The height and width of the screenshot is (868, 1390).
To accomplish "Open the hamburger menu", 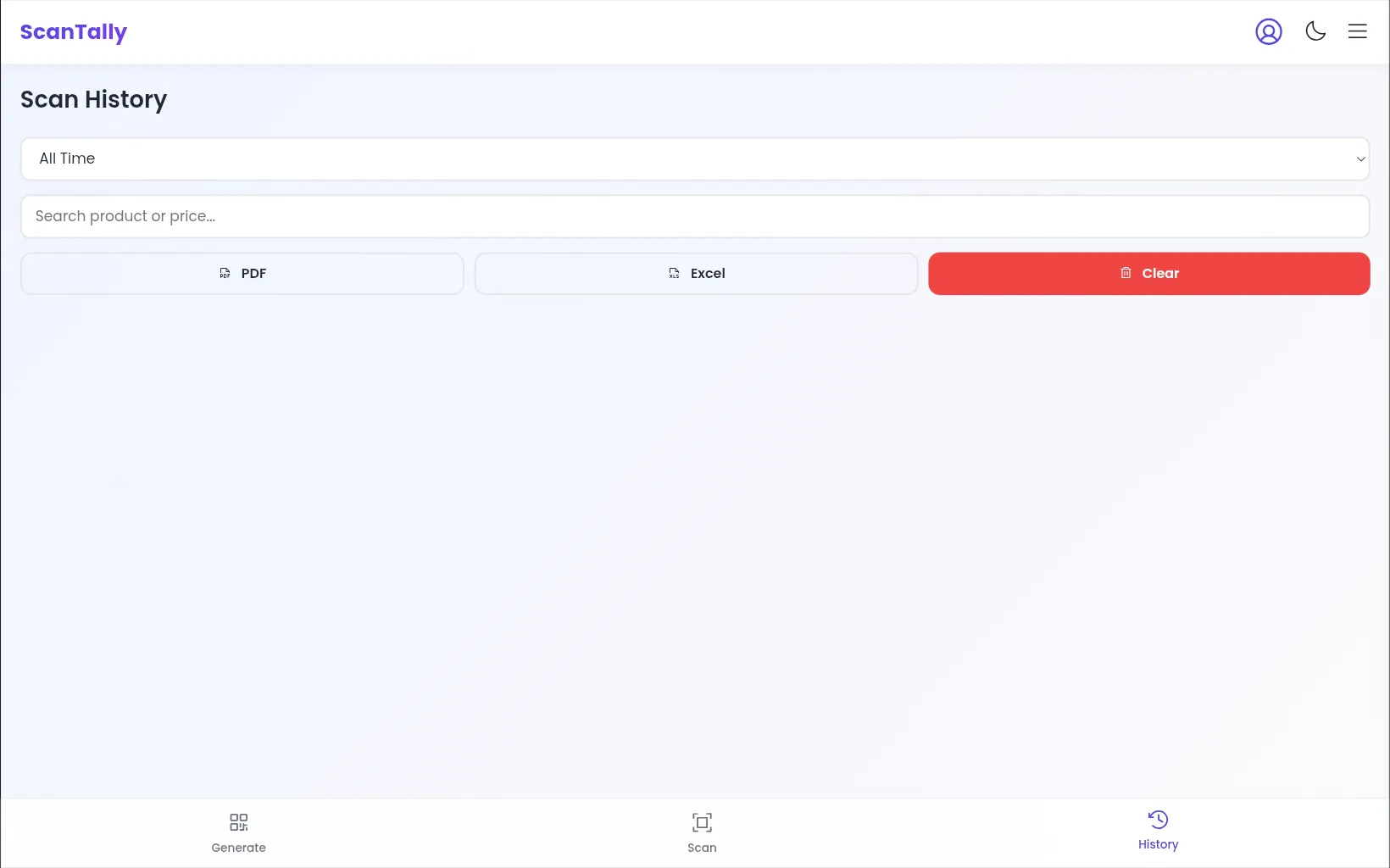I will (x=1358, y=31).
